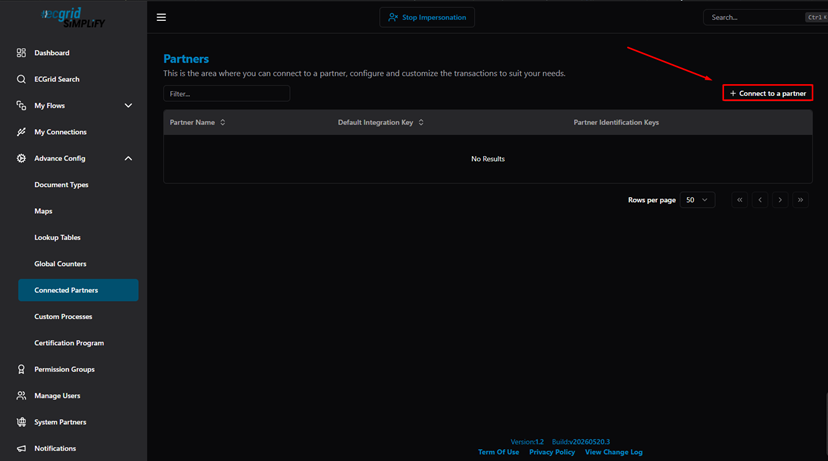Go to first page of results
This screenshot has width=828, height=461.
[x=740, y=200]
